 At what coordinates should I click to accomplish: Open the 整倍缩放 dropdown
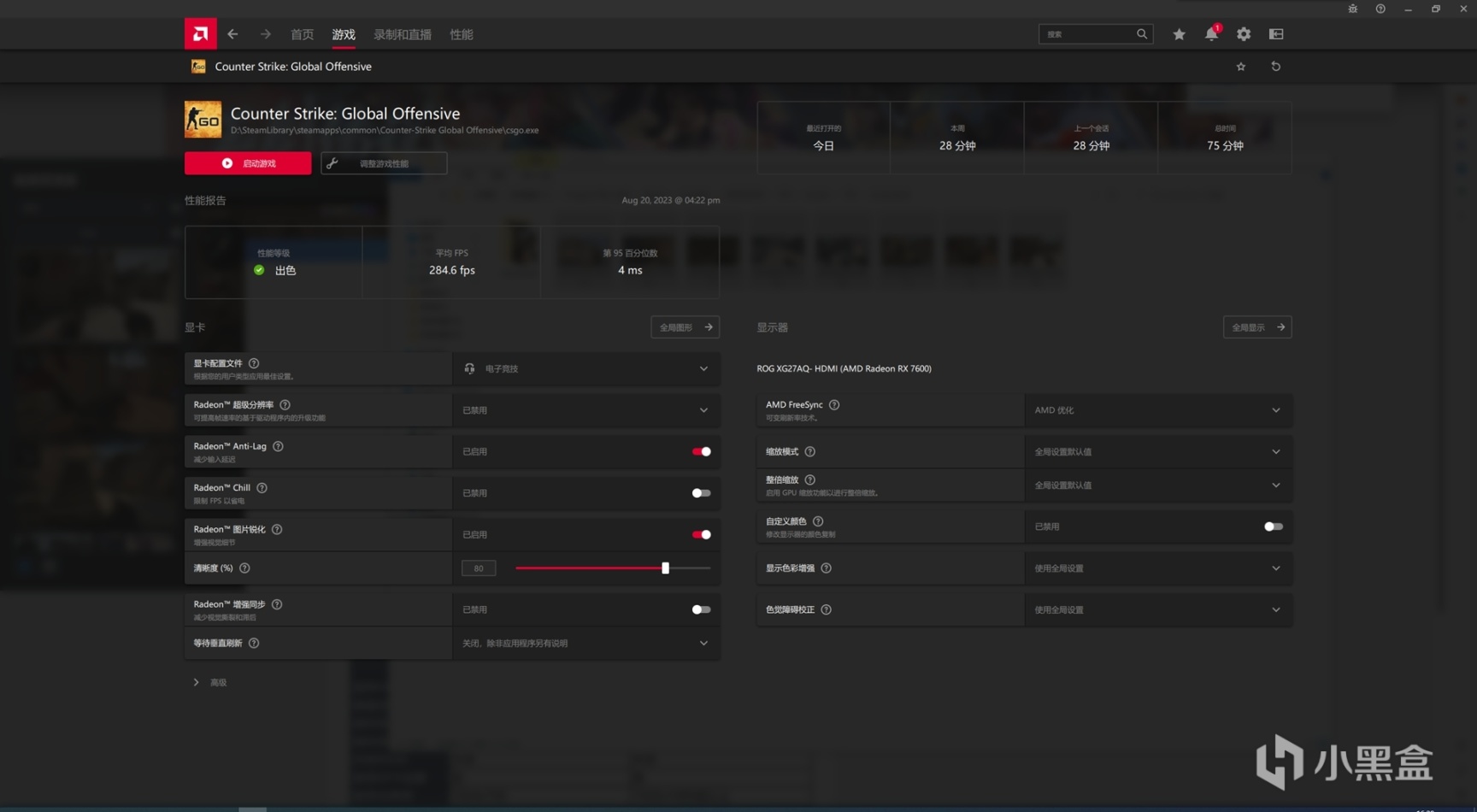pyautogui.click(x=1158, y=485)
